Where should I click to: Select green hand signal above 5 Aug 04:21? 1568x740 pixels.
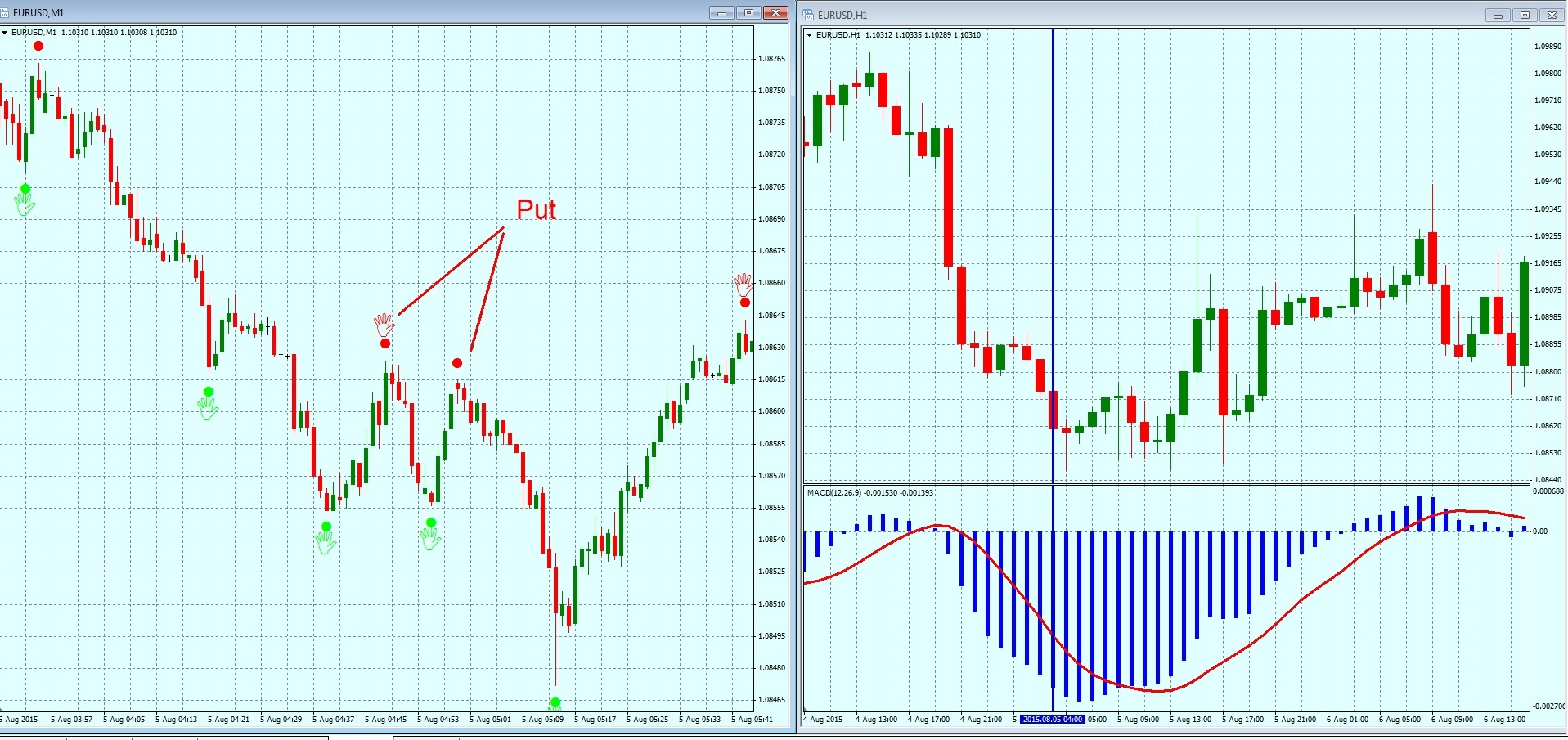click(208, 407)
